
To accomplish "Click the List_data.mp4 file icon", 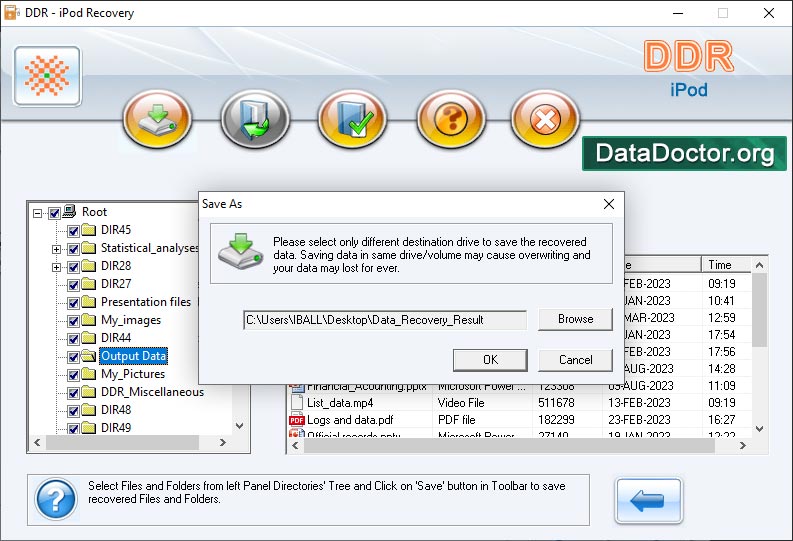I will pos(296,403).
